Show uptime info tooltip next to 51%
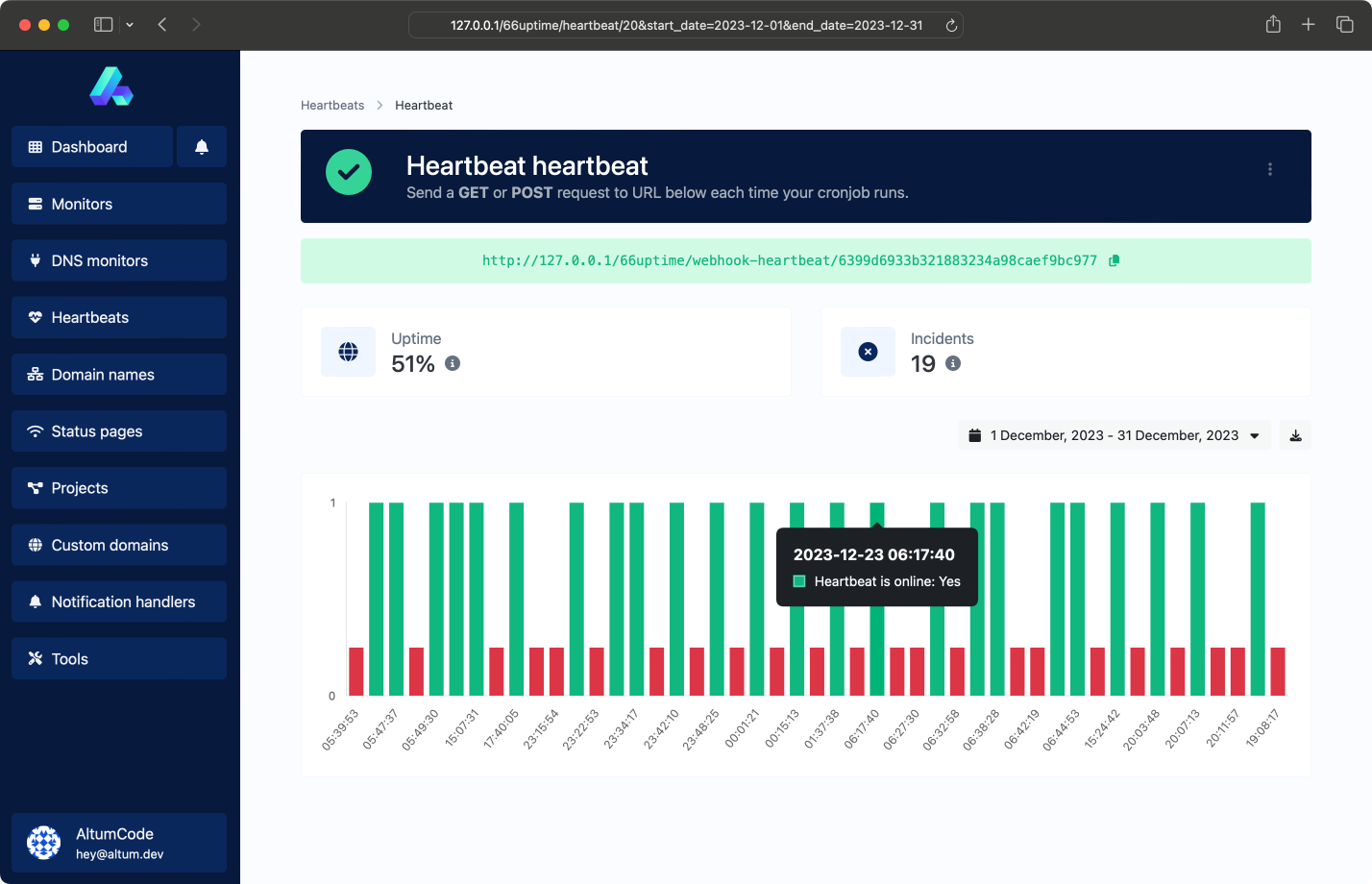The height and width of the screenshot is (884, 1372). 453,364
